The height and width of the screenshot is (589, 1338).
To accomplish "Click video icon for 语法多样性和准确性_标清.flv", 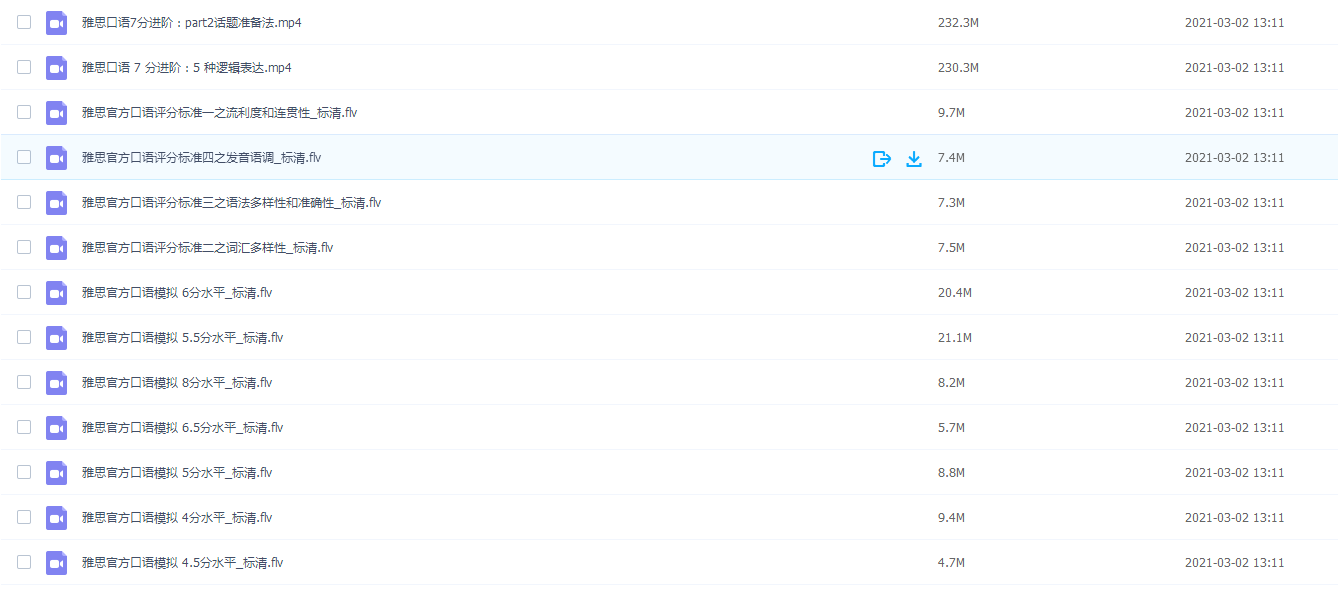I will (x=56, y=203).
